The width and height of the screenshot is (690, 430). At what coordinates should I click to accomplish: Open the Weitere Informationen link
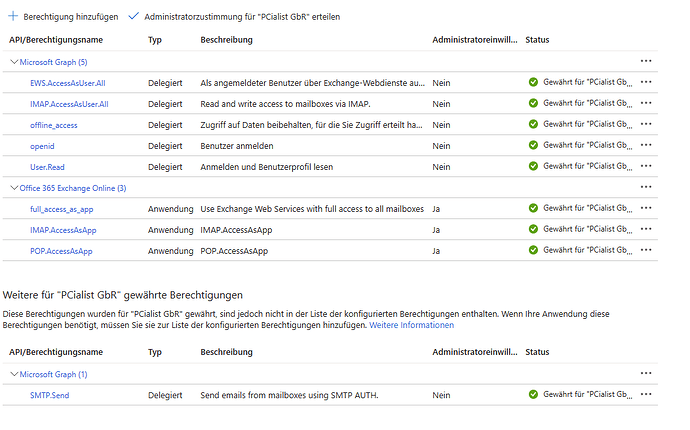point(411,325)
